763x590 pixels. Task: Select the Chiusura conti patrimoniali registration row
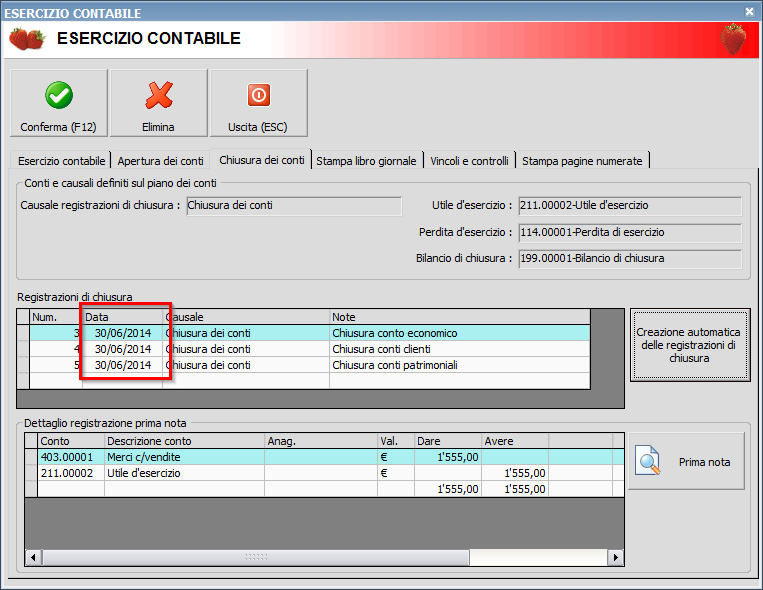[394, 365]
